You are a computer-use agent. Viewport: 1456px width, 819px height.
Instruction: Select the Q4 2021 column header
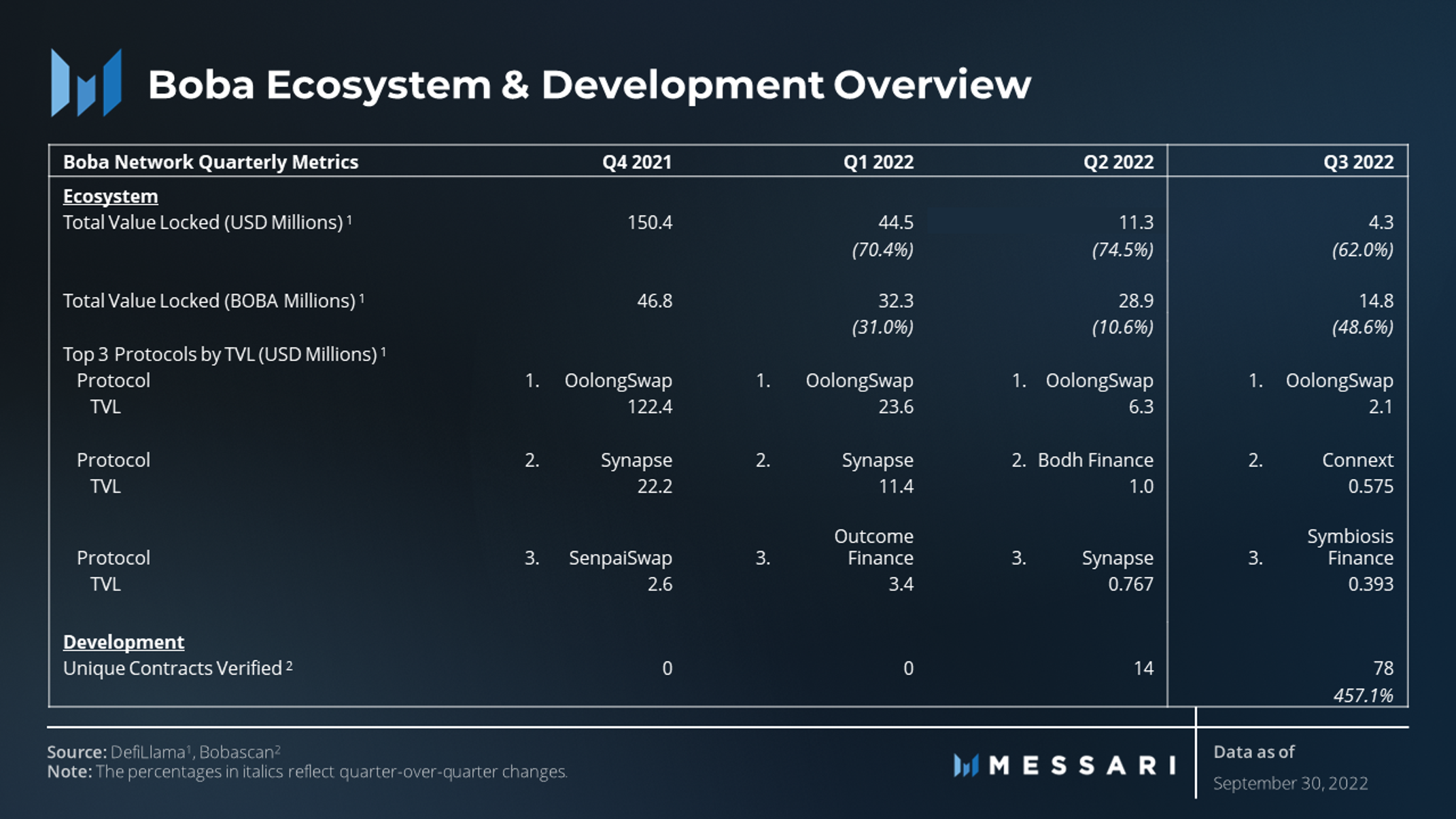636,162
